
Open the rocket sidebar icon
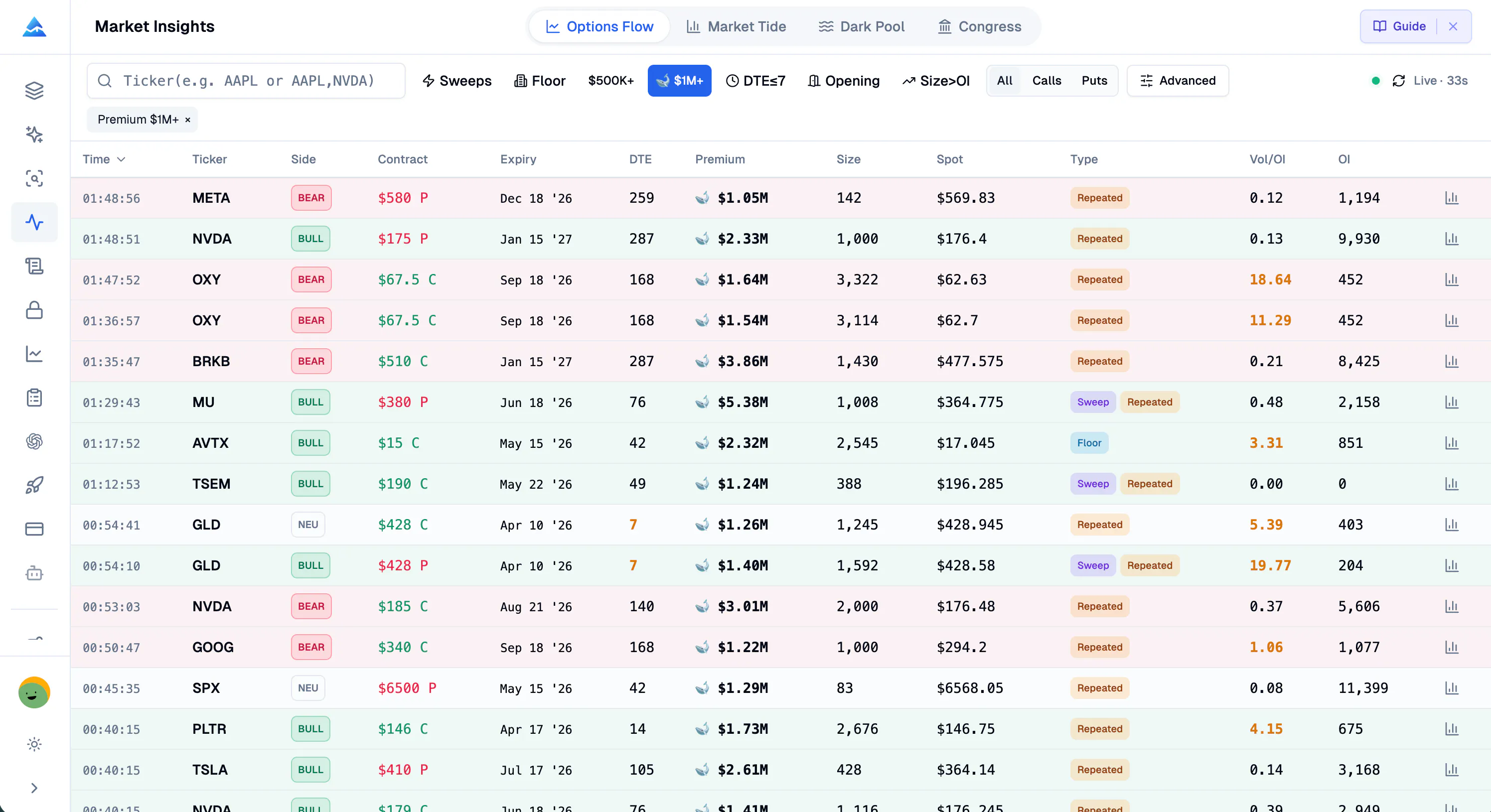tap(34, 485)
